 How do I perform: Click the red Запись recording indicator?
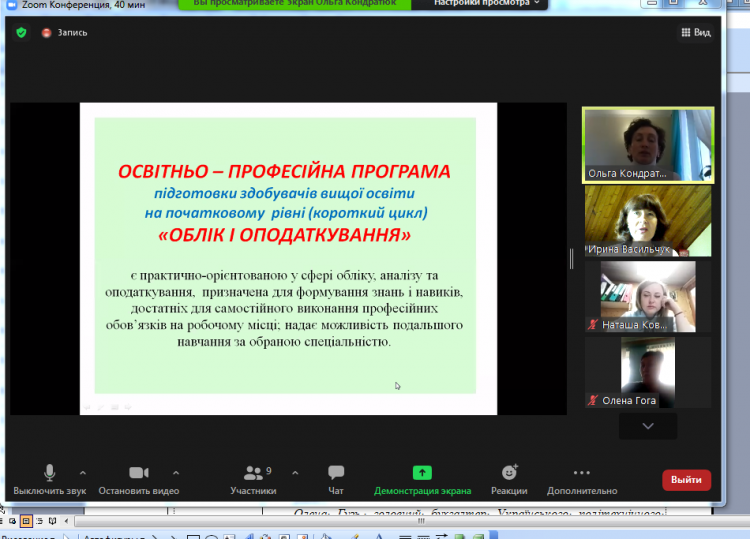click(46, 32)
